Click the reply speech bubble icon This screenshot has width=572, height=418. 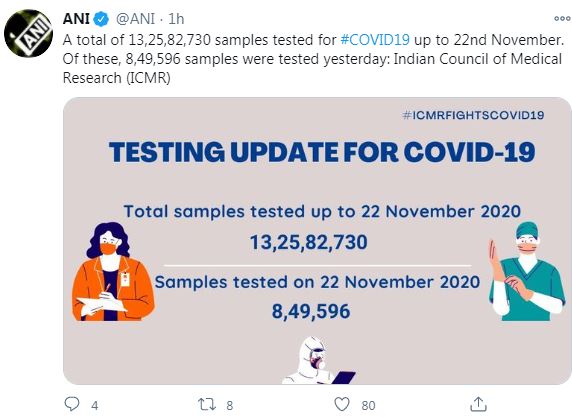(72, 404)
